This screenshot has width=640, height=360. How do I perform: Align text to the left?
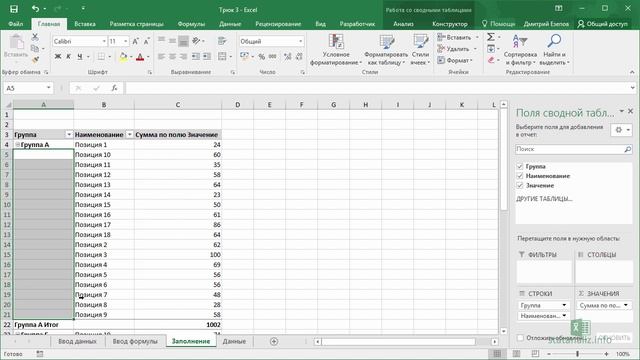pyautogui.click(x=162, y=56)
